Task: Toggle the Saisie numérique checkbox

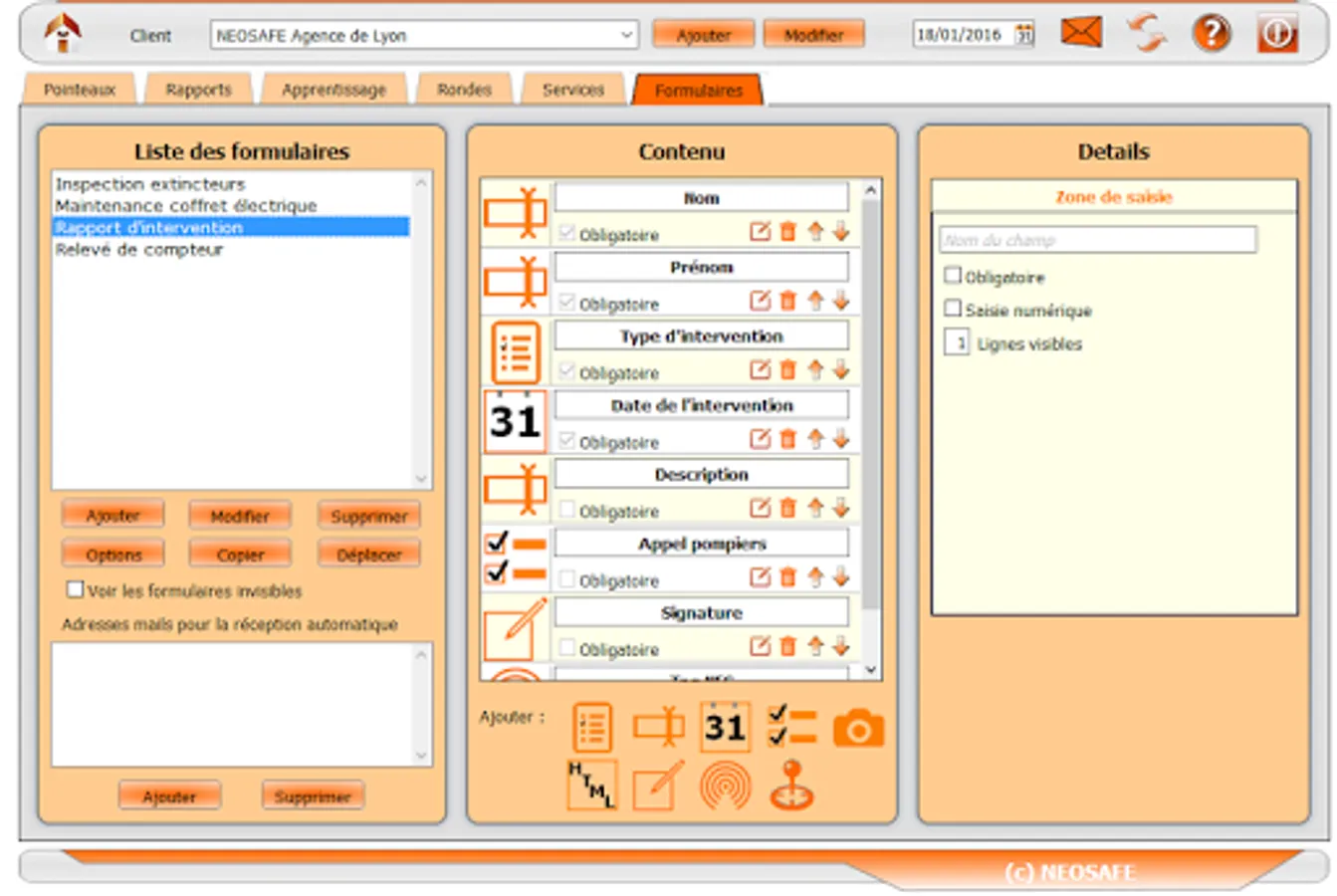Action: 953,309
